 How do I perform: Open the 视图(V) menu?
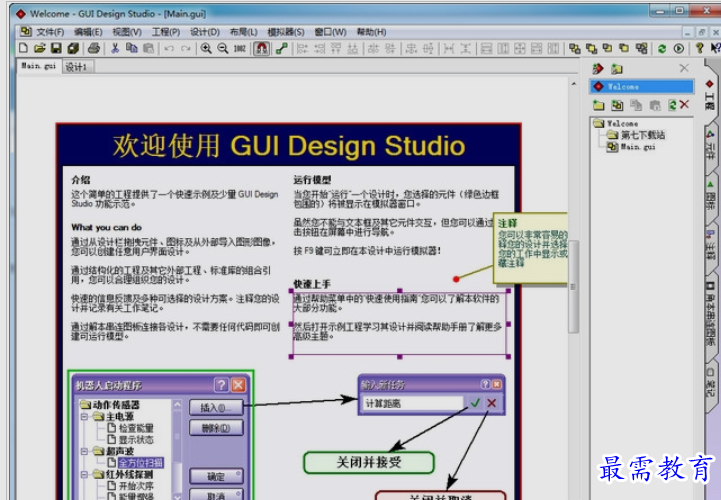(x=127, y=32)
